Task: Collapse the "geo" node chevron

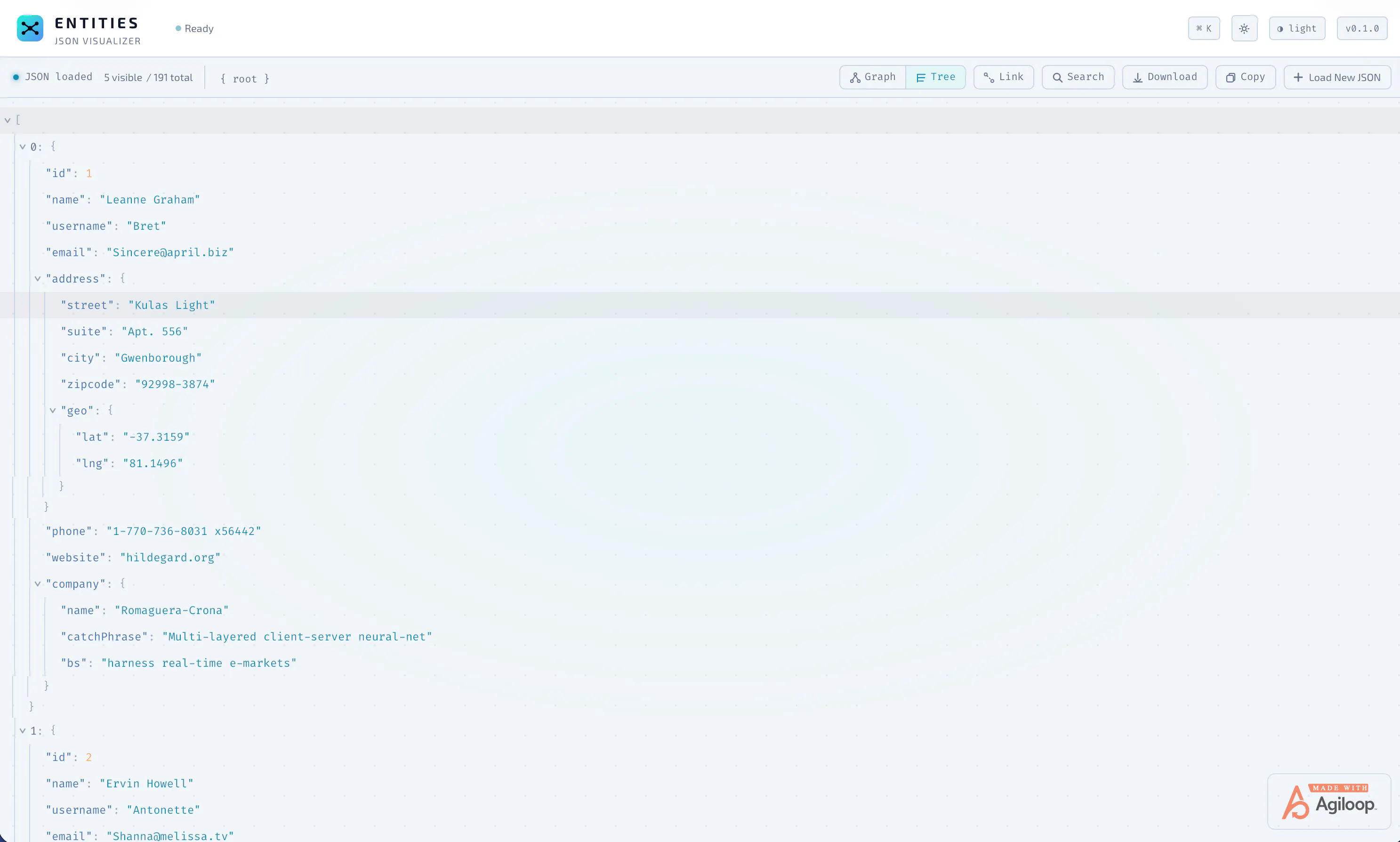Action: [x=53, y=410]
